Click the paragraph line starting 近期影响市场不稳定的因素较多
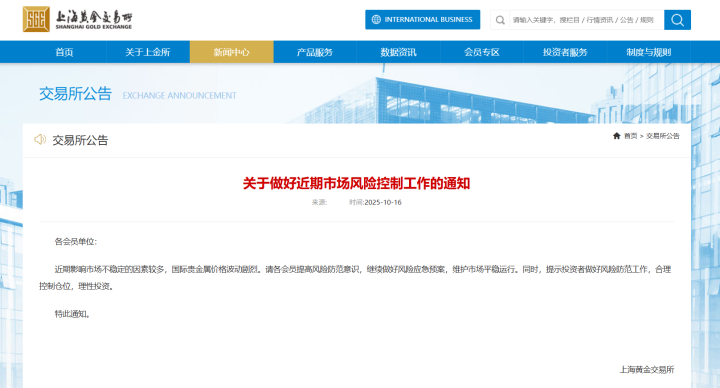The width and height of the screenshot is (720, 388). 363,270
